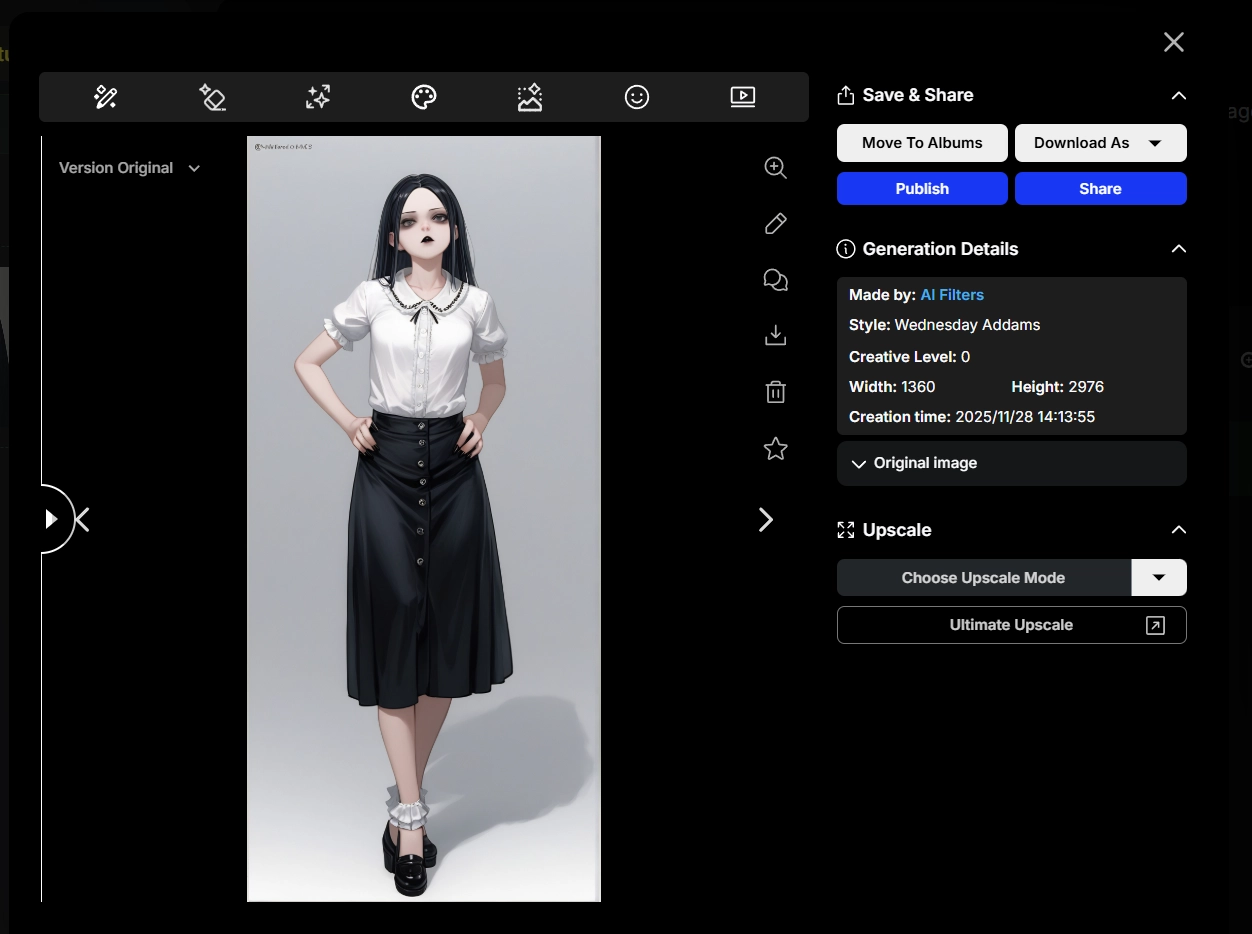
Task: Open the color palette style tool
Action: point(423,96)
